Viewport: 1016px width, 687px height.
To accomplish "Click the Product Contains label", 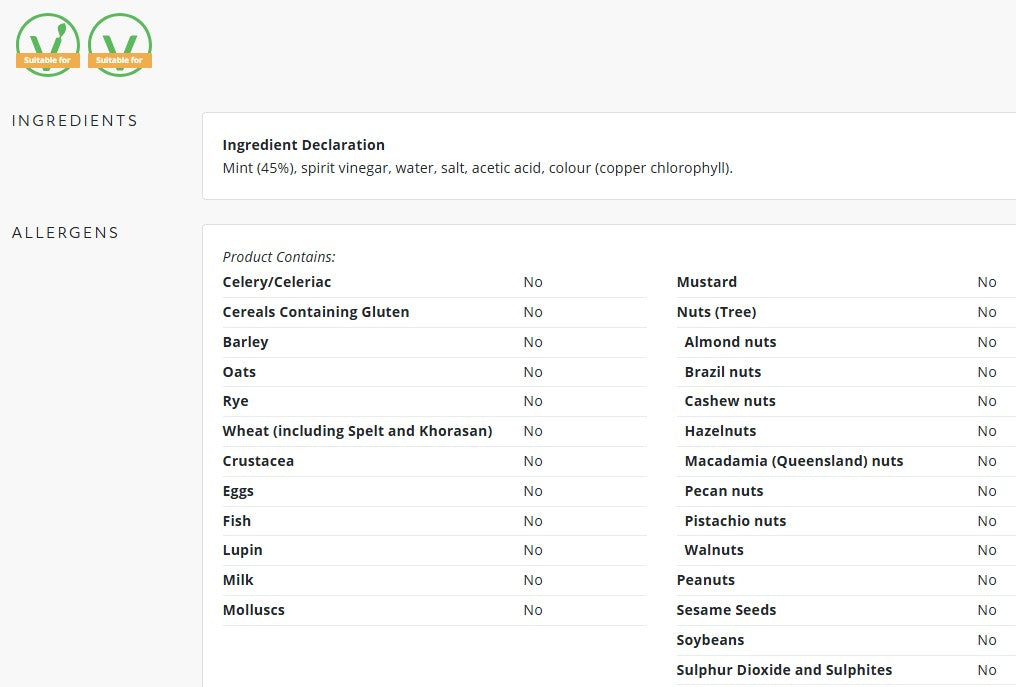I will (x=279, y=257).
